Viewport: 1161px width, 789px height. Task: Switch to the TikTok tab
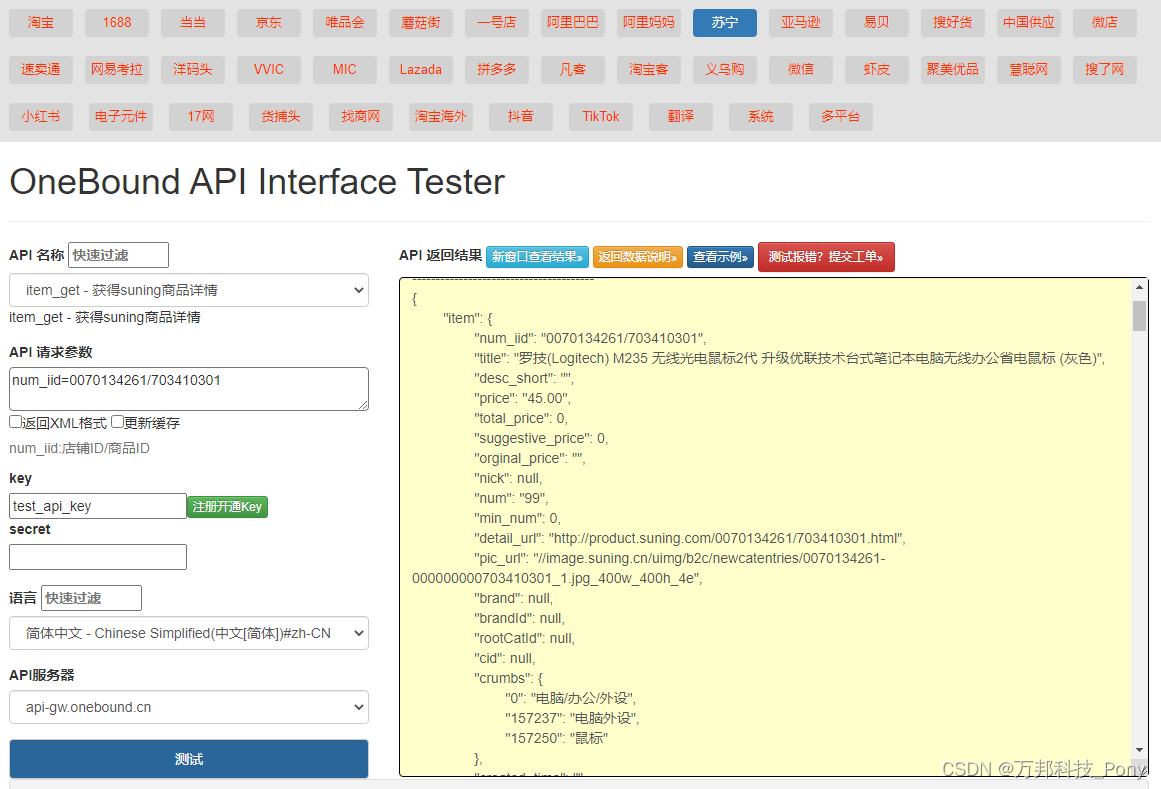pos(600,117)
